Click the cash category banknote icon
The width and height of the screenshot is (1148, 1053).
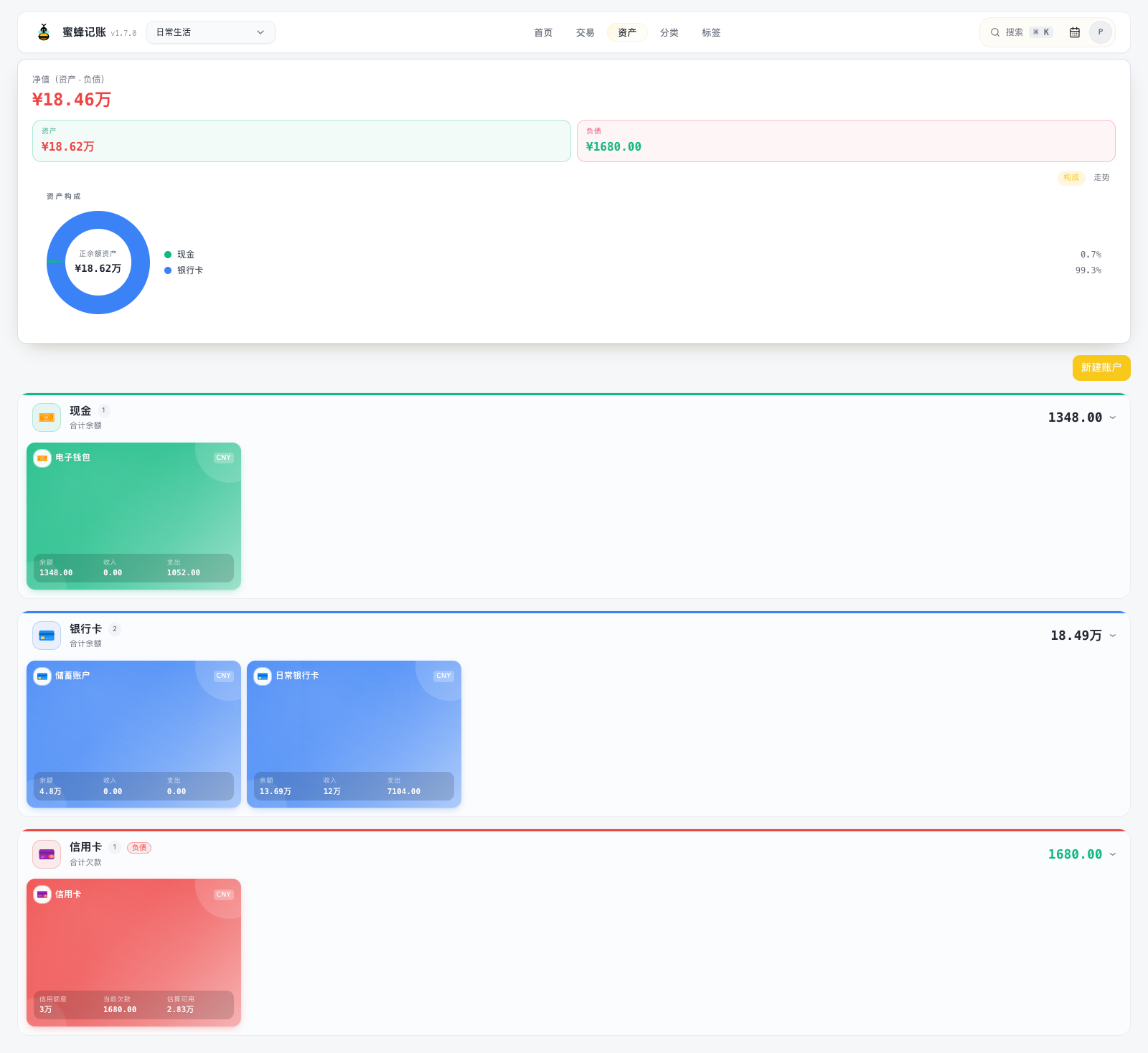point(47,417)
